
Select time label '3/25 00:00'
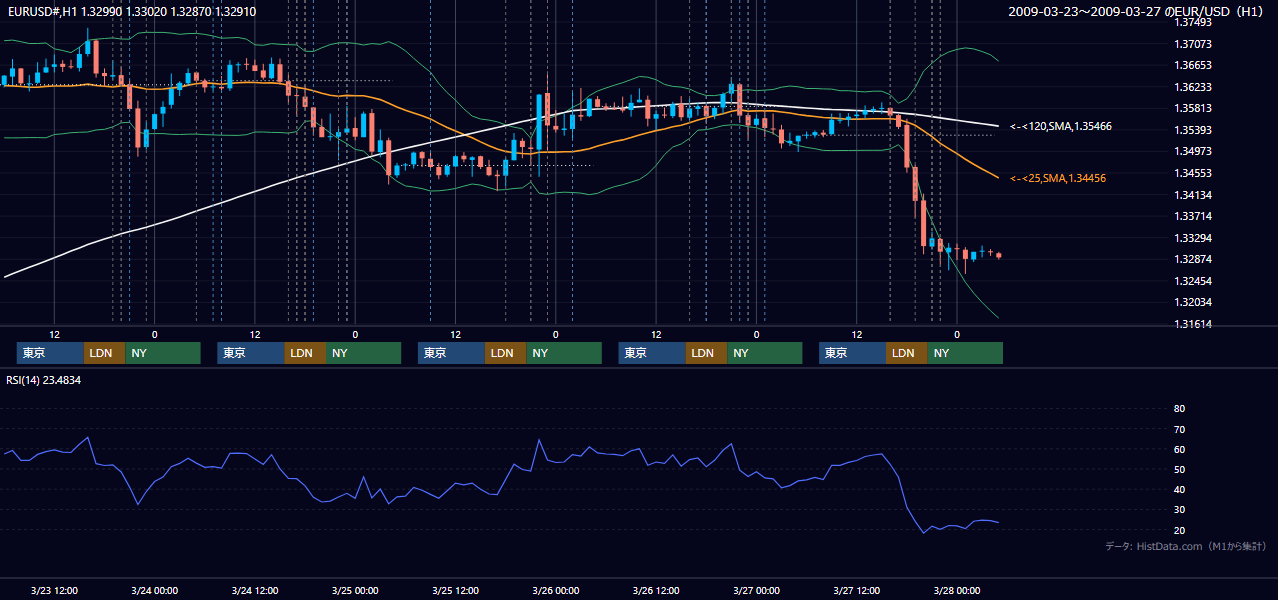[x=355, y=590]
